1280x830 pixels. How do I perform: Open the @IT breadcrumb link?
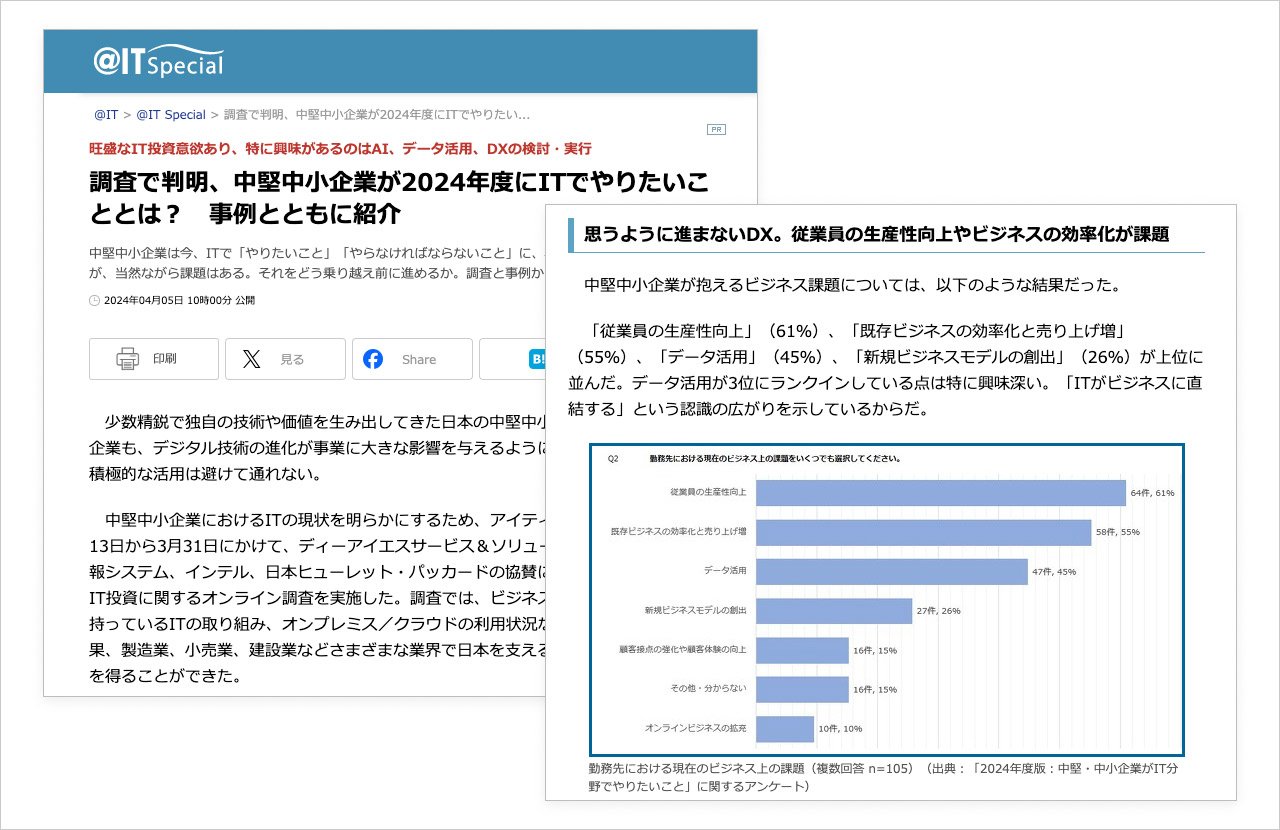[106, 115]
